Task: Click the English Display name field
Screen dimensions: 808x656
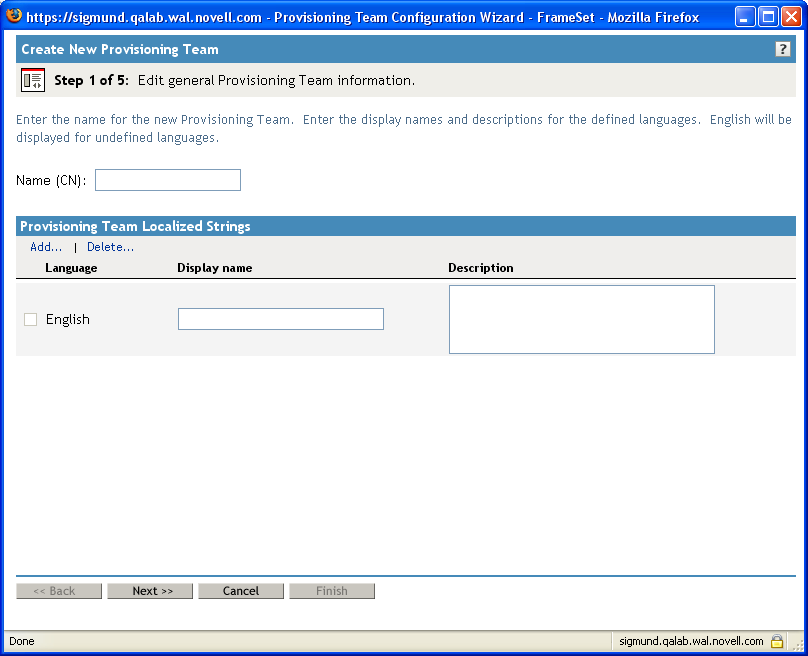Action: click(281, 319)
